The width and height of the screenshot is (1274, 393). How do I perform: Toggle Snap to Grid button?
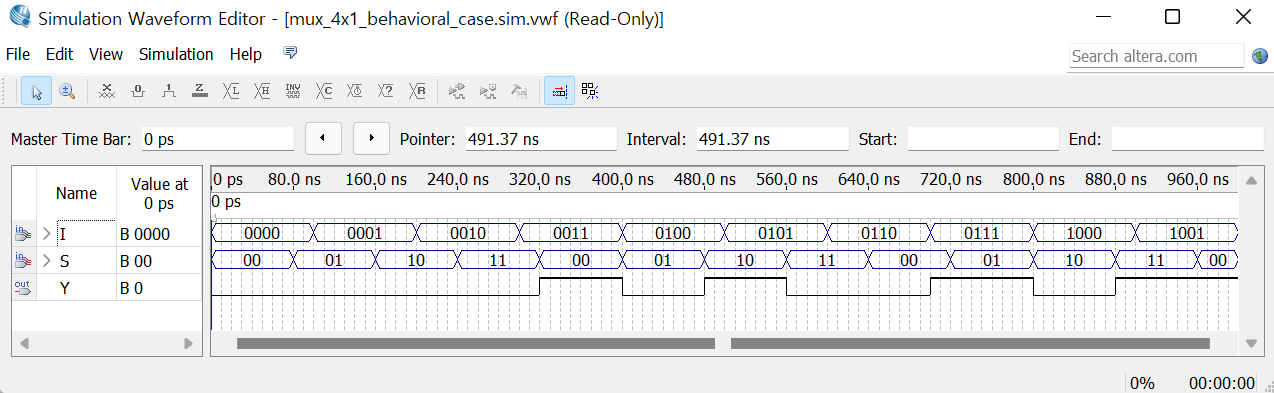click(x=590, y=91)
